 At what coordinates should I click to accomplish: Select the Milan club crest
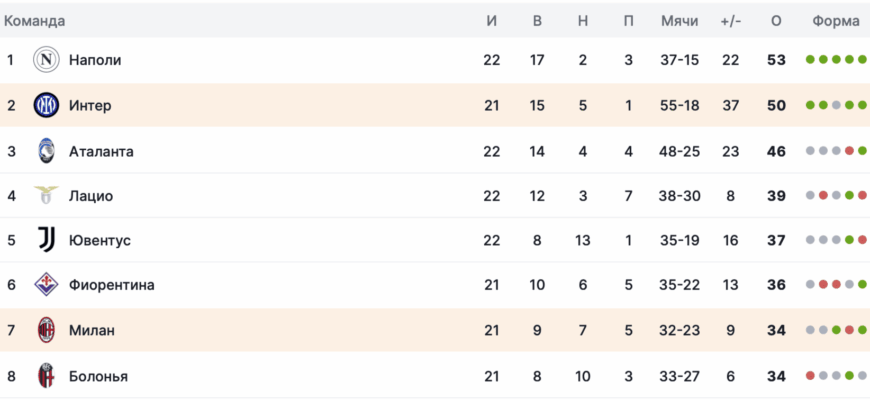click(x=46, y=330)
